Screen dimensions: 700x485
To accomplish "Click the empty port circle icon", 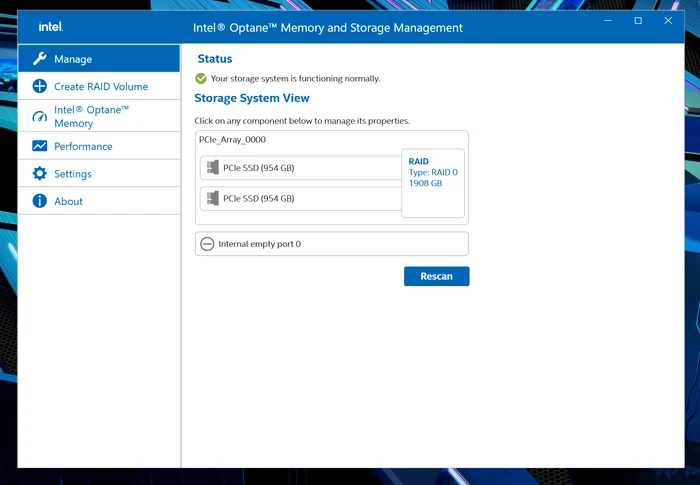I will [207, 244].
